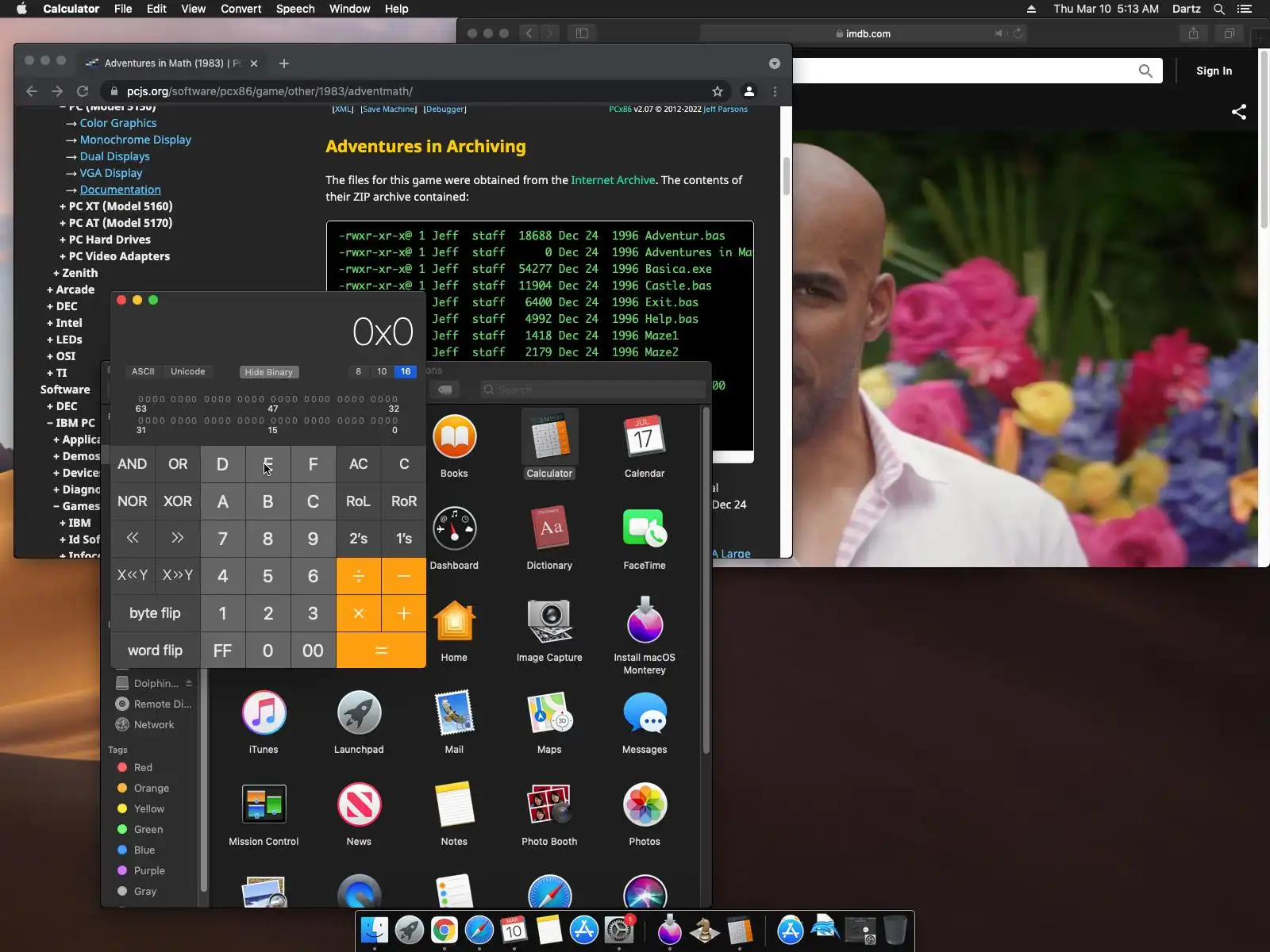1270x952 pixels.
Task: Open the News app icon
Action: click(359, 804)
